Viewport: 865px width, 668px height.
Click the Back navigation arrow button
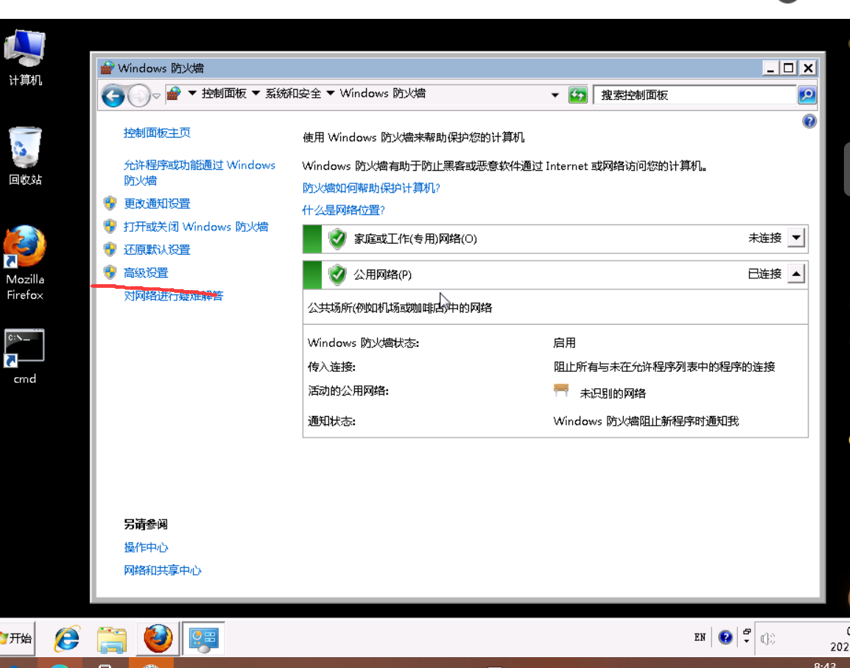click(113, 96)
